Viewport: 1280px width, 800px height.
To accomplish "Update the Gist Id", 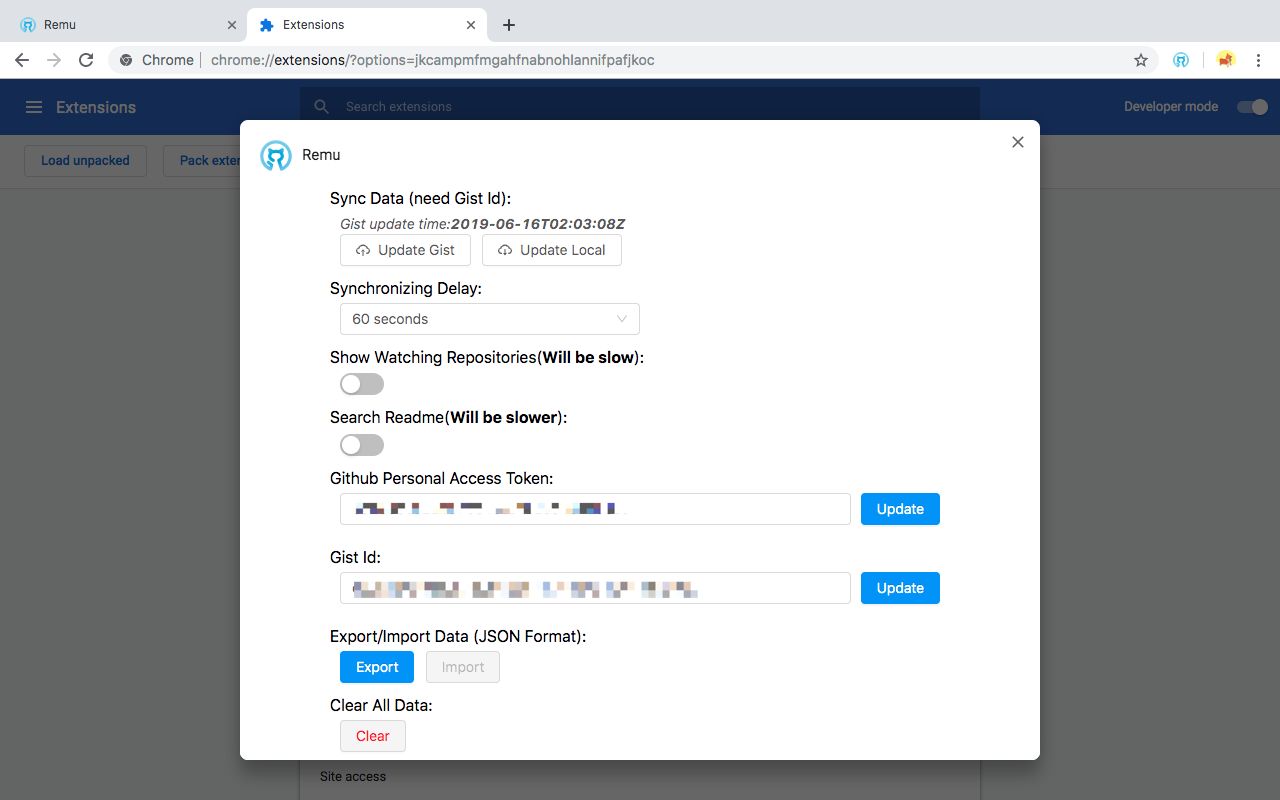I will pos(900,588).
